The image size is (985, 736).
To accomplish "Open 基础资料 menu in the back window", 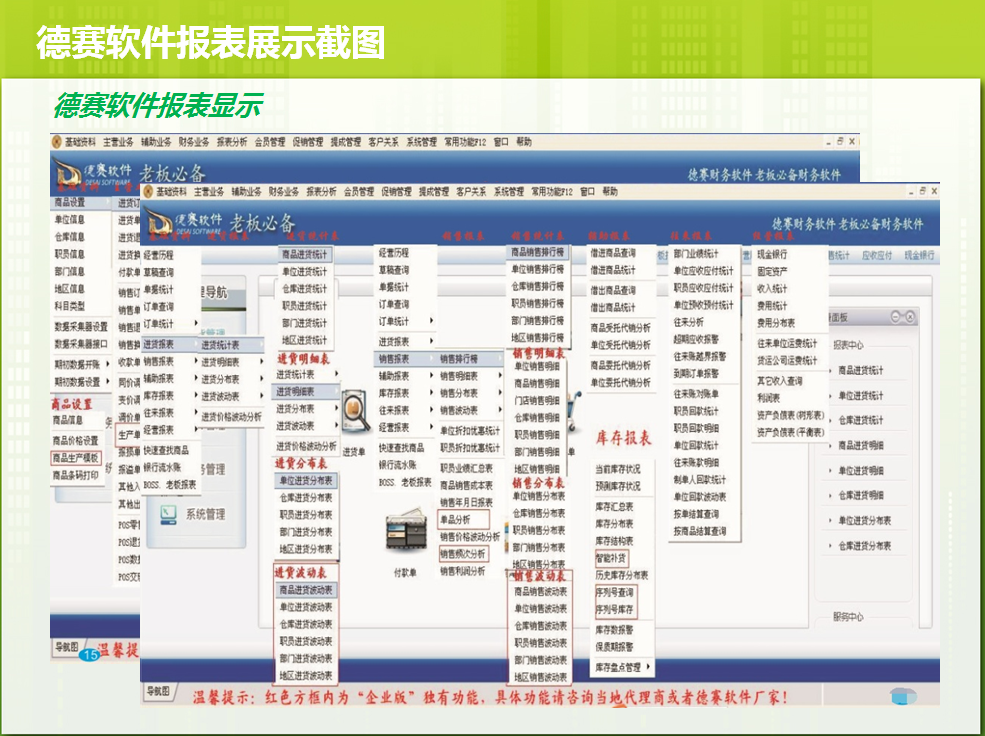I will pyautogui.click(x=80, y=142).
